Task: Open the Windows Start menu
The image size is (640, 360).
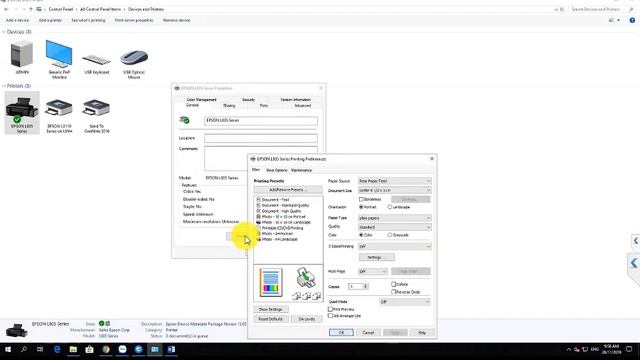Action: click(x=8, y=349)
